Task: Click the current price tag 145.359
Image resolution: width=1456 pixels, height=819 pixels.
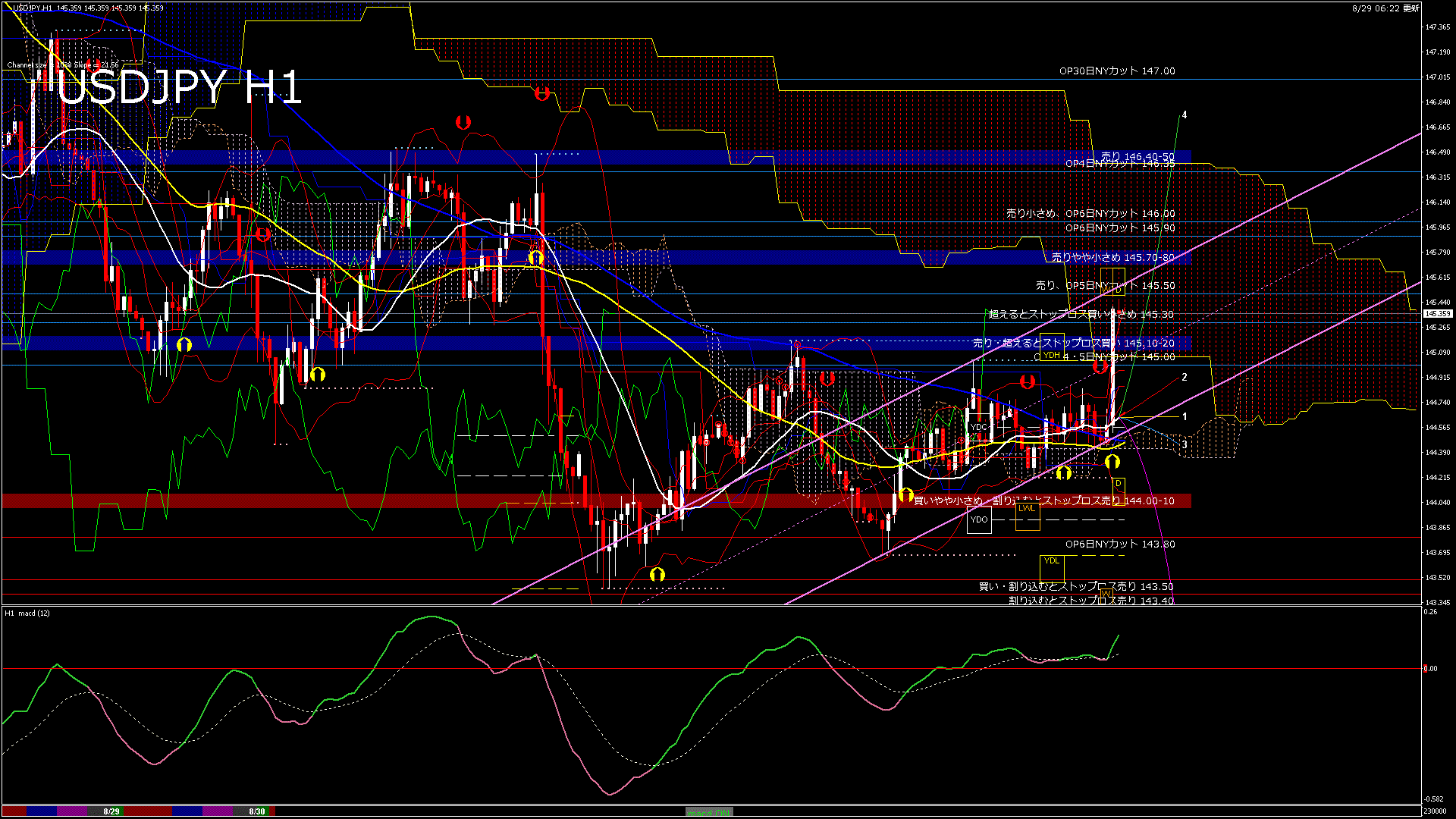Action: tap(1437, 313)
